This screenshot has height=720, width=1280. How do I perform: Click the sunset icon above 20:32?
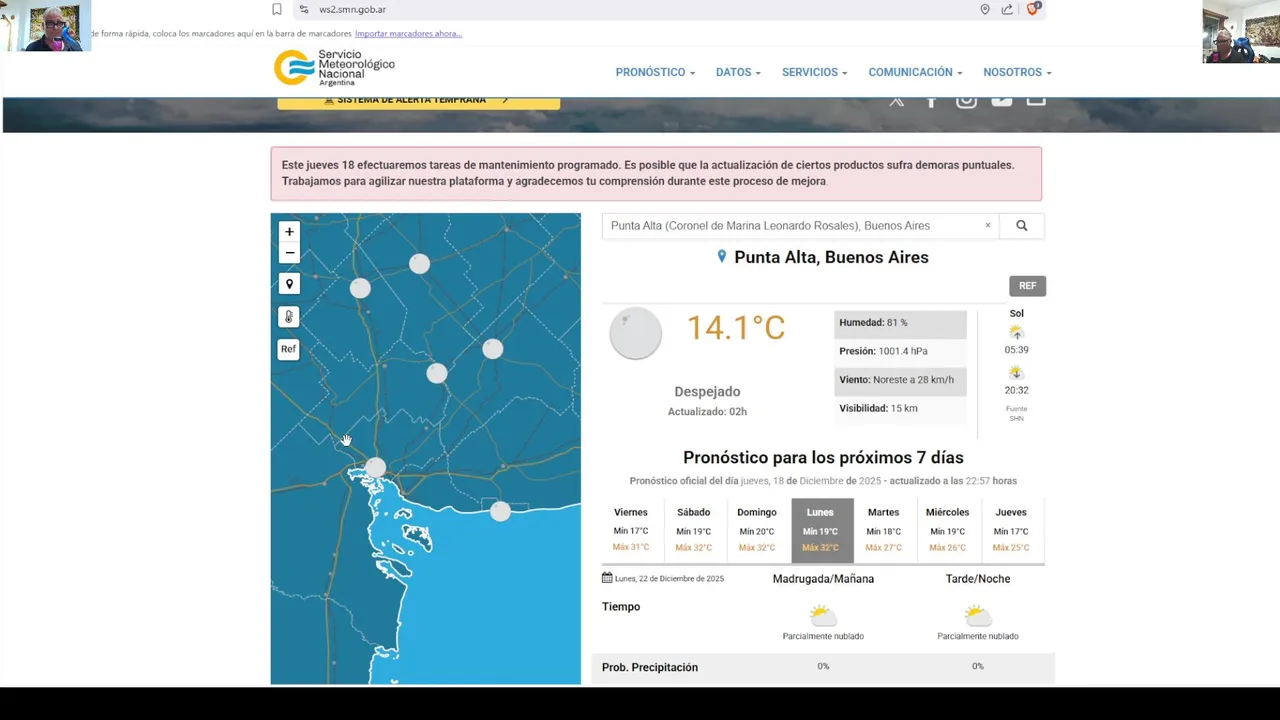click(1016, 373)
